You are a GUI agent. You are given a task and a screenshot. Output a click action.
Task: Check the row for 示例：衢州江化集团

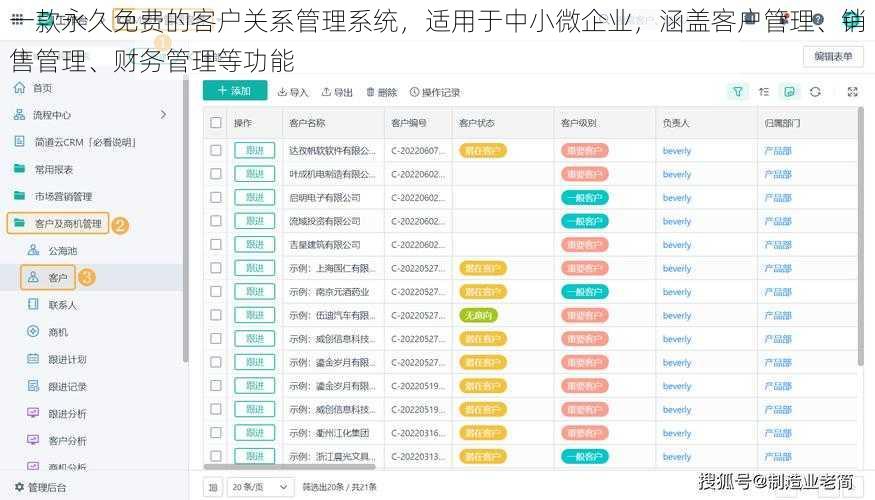click(x=216, y=432)
